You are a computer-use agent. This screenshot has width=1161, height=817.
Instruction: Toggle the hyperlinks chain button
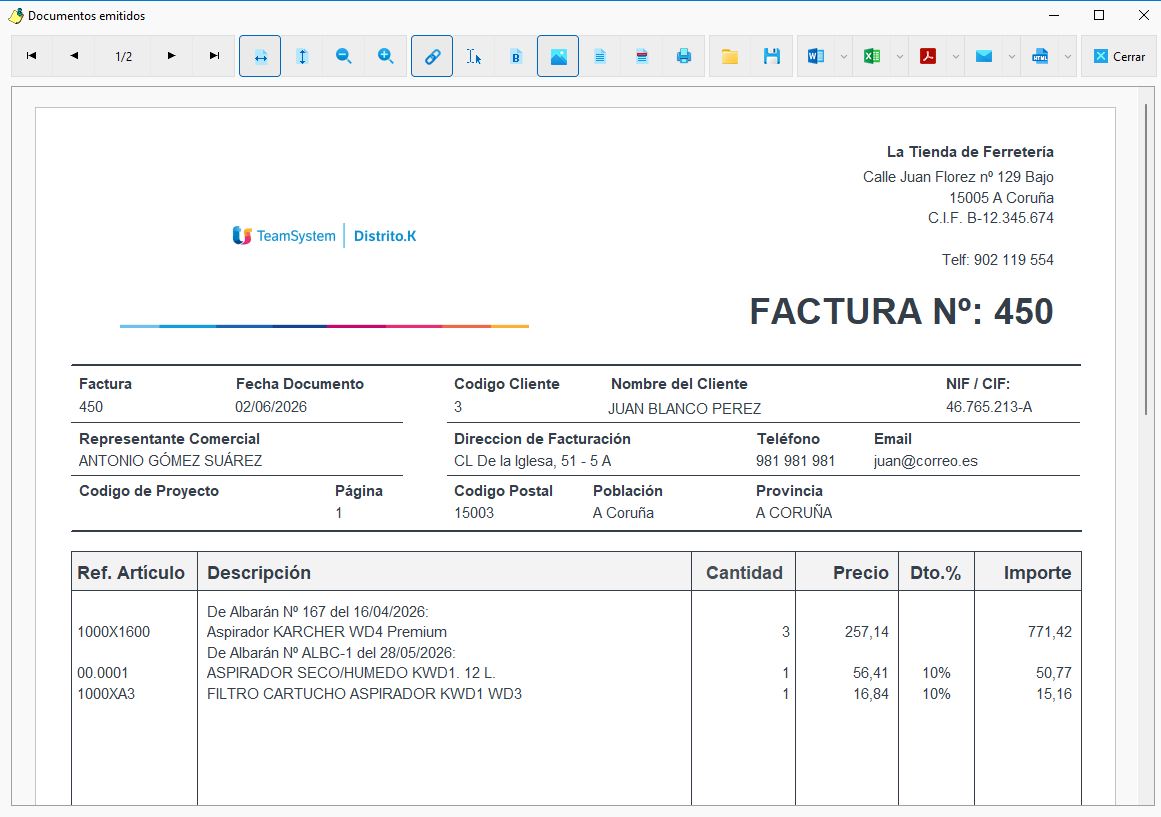click(432, 56)
